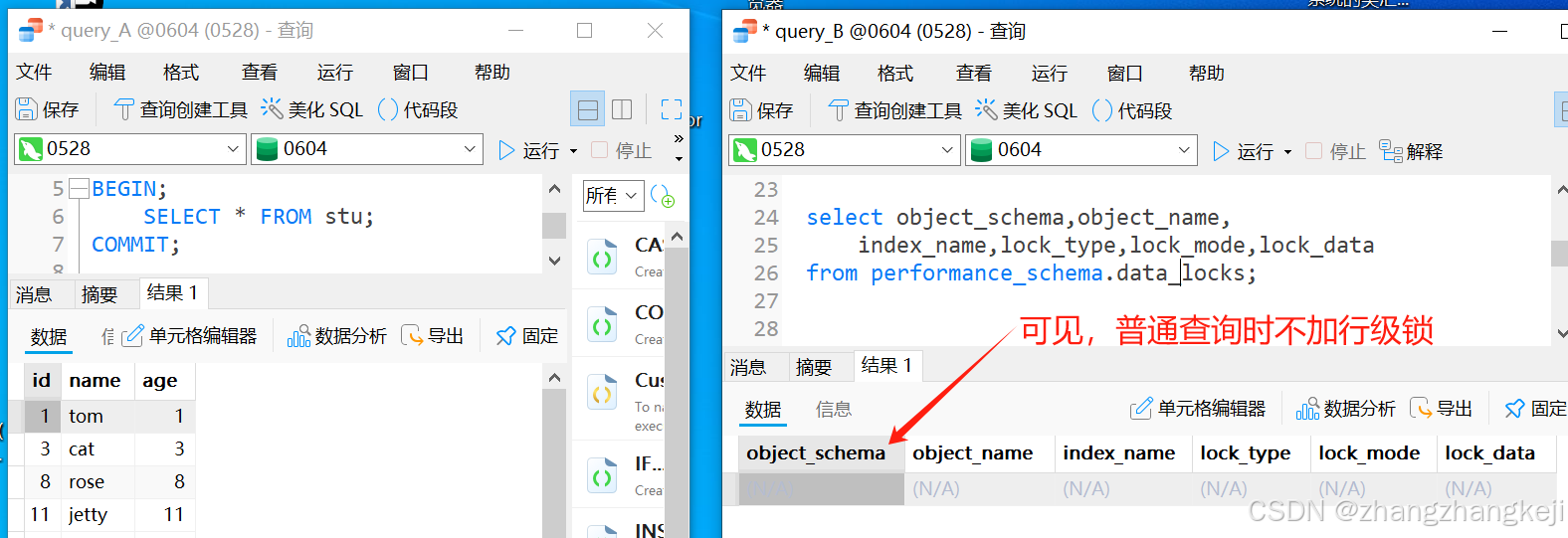Select the cell containing rose
Screen dimensions: 1568x538
coord(97,481)
